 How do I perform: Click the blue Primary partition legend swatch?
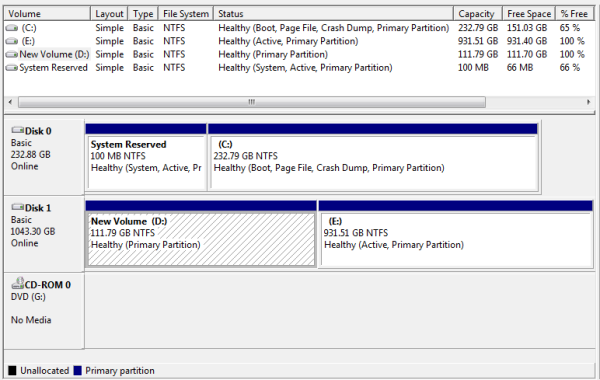78,370
